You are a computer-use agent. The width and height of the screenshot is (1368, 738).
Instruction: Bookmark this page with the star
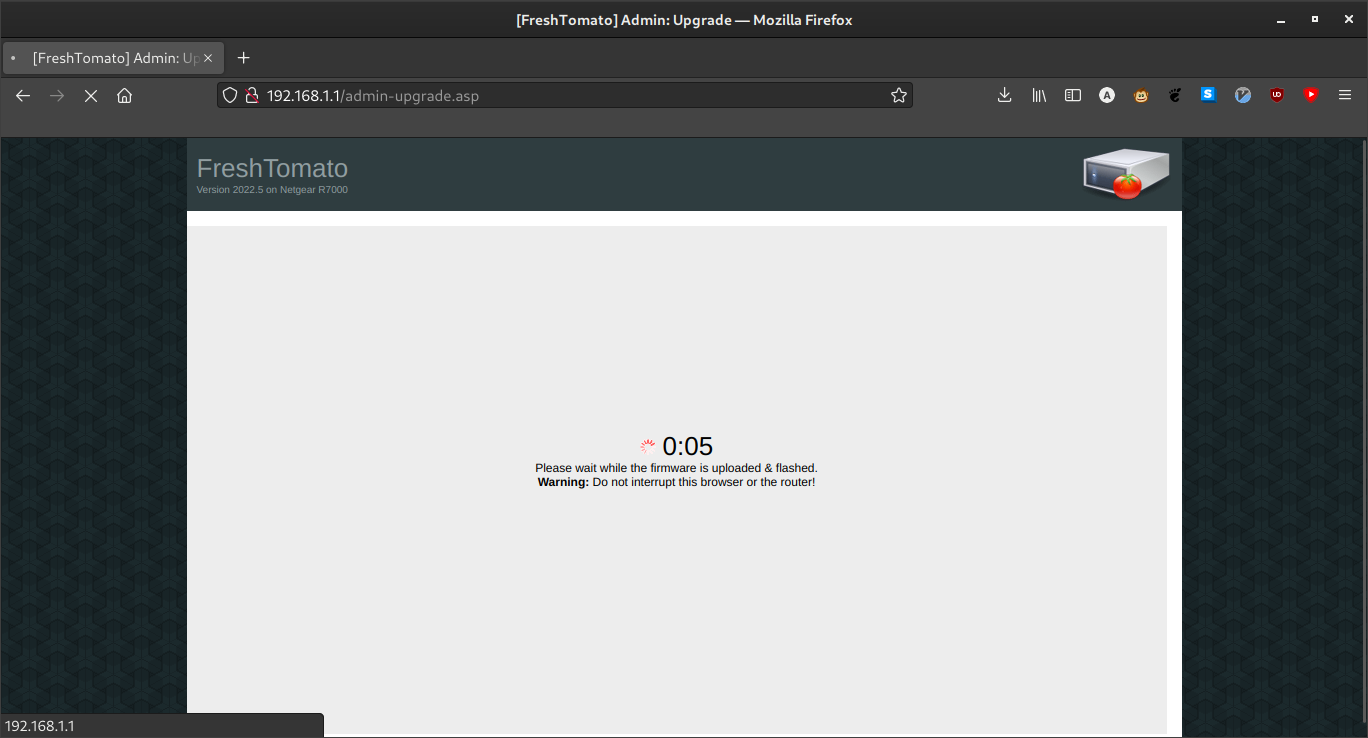898,95
